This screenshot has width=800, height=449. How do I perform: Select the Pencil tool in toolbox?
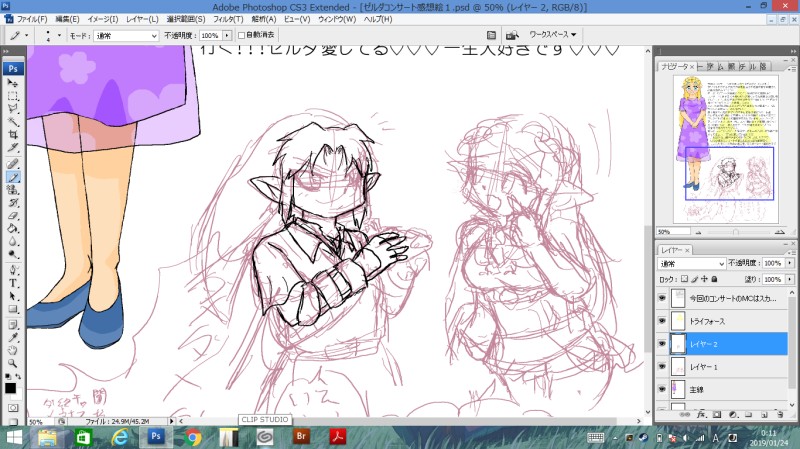pos(13,177)
